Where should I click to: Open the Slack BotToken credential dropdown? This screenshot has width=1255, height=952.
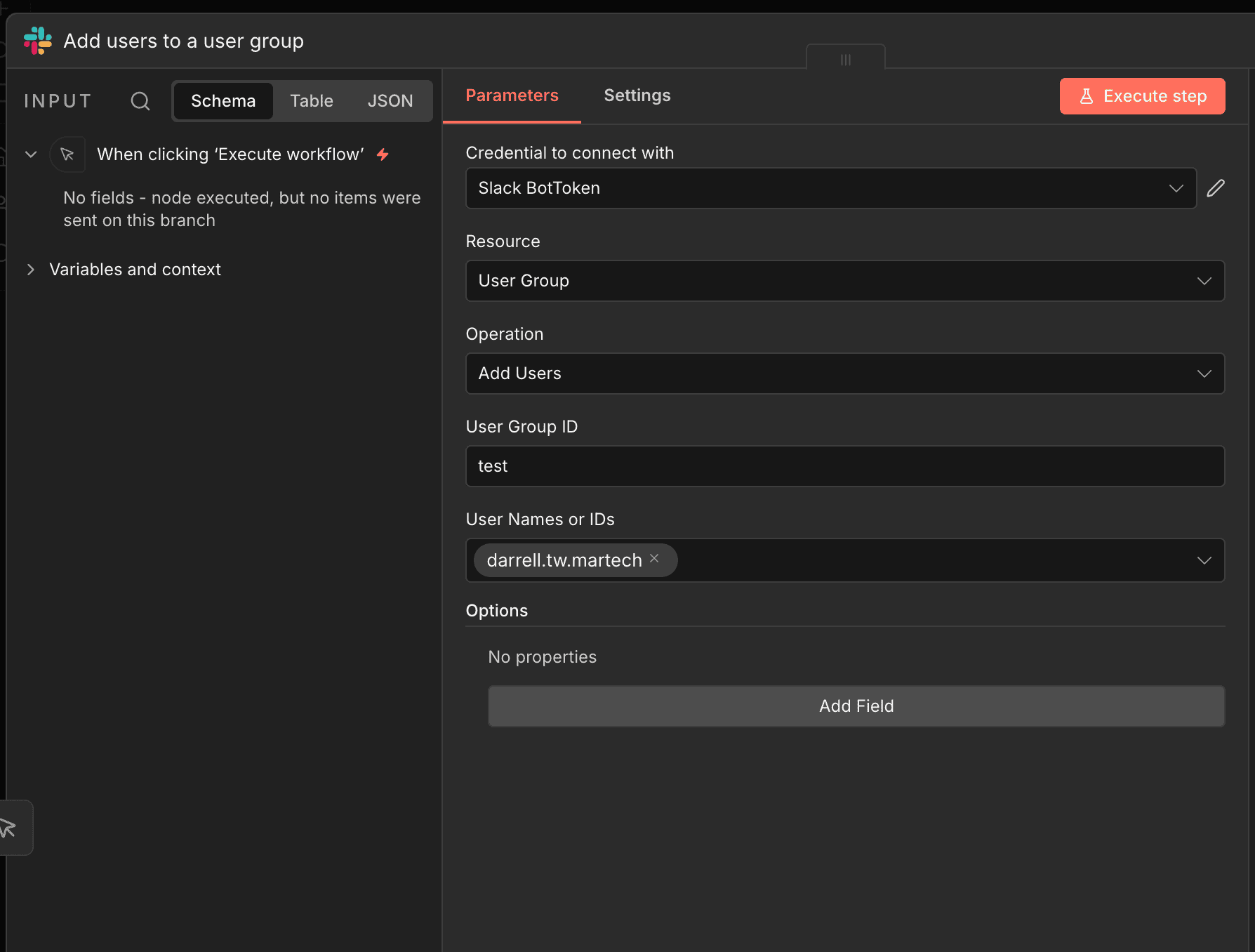coord(831,188)
